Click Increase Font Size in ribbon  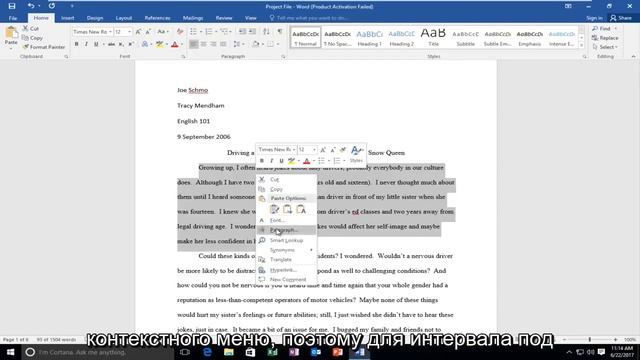(138, 32)
